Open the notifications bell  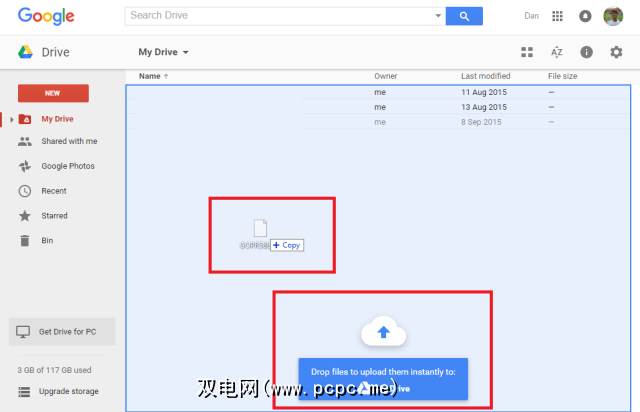point(585,16)
